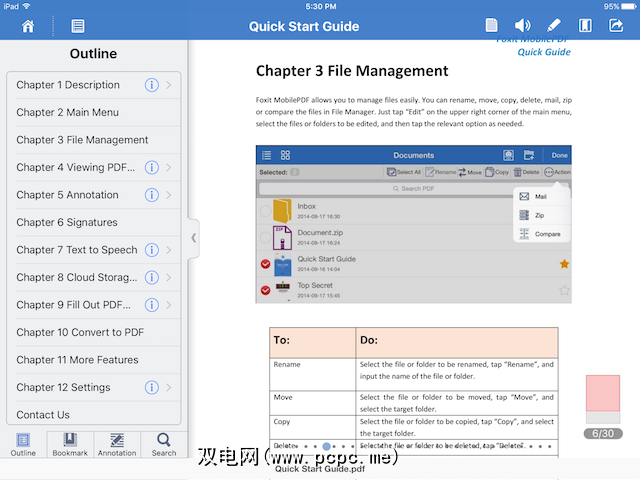
Task: Tap the iPad Wi-Fi status icon
Action: (x=27, y=6)
